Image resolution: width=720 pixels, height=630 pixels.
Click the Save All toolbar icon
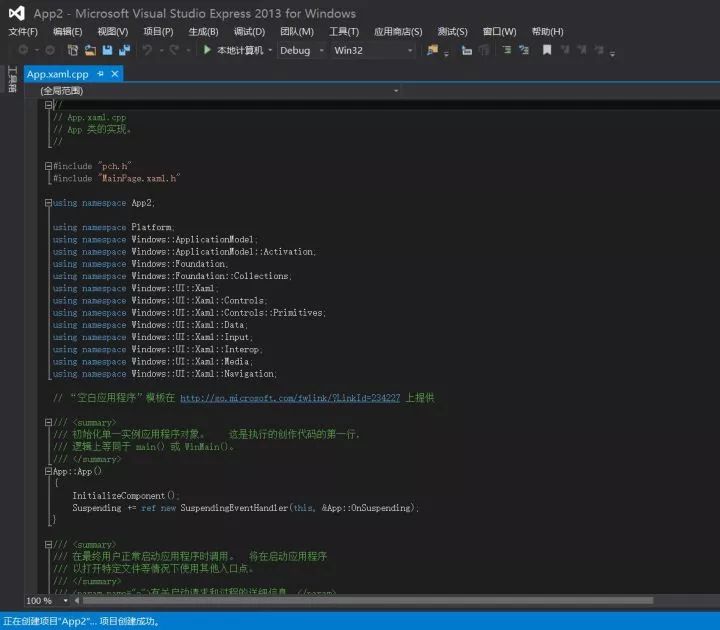point(124,50)
